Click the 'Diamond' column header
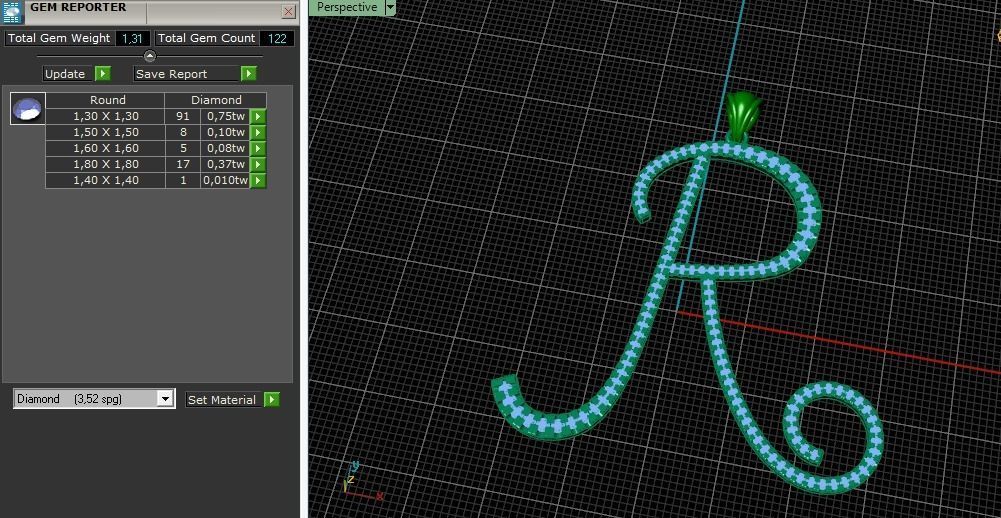 click(216, 100)
